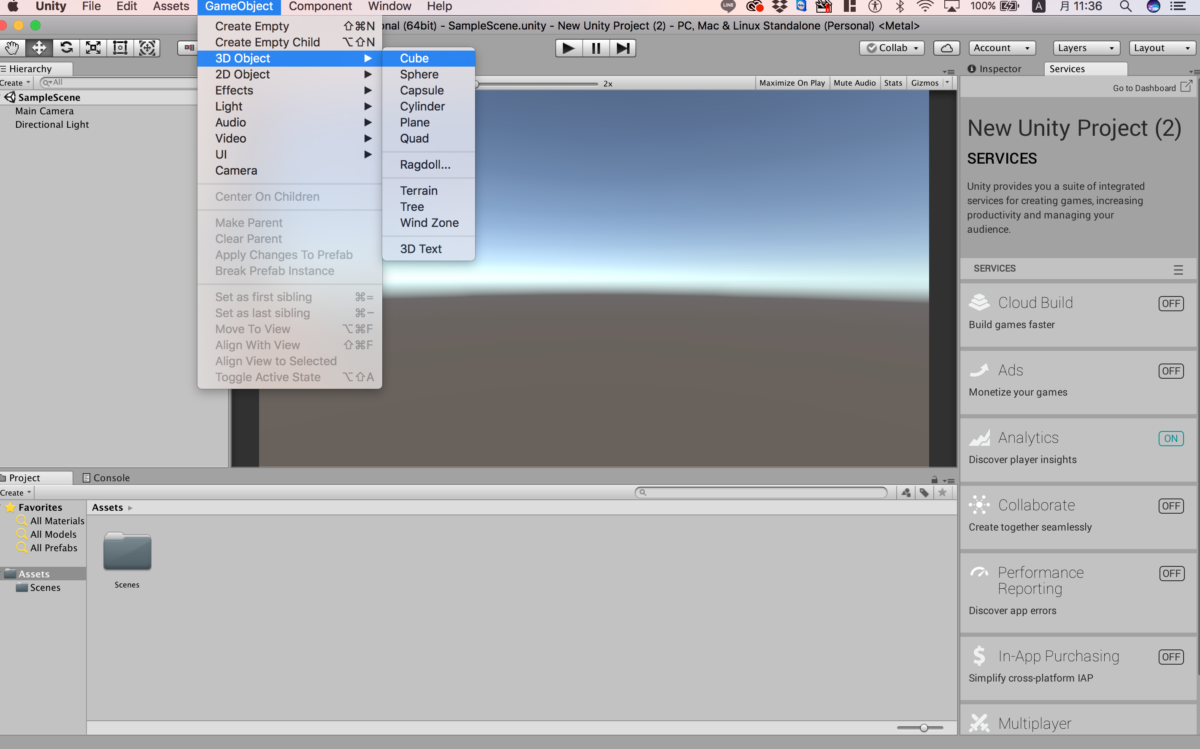This screenshot has height=749, width=1200.
Task: Toggle Mute Audio in Game view
Action: (x=854, y=83)
